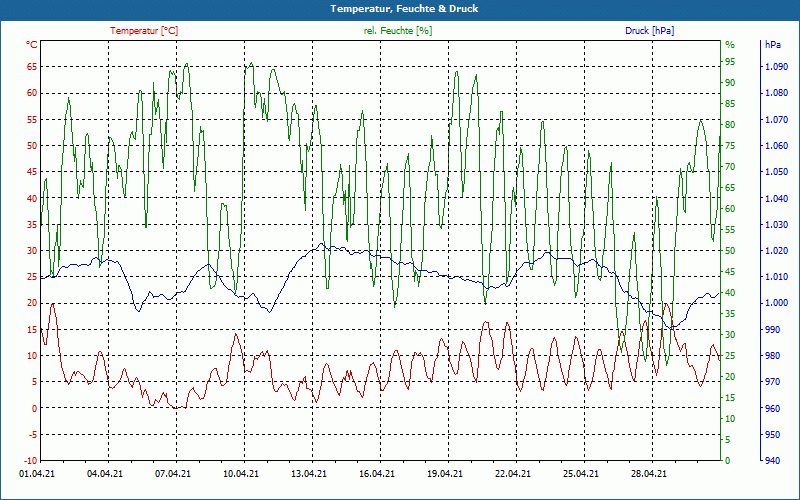Click the 1.000 tick on pressure axis
The image size is (800, 500).
point(777,303)
